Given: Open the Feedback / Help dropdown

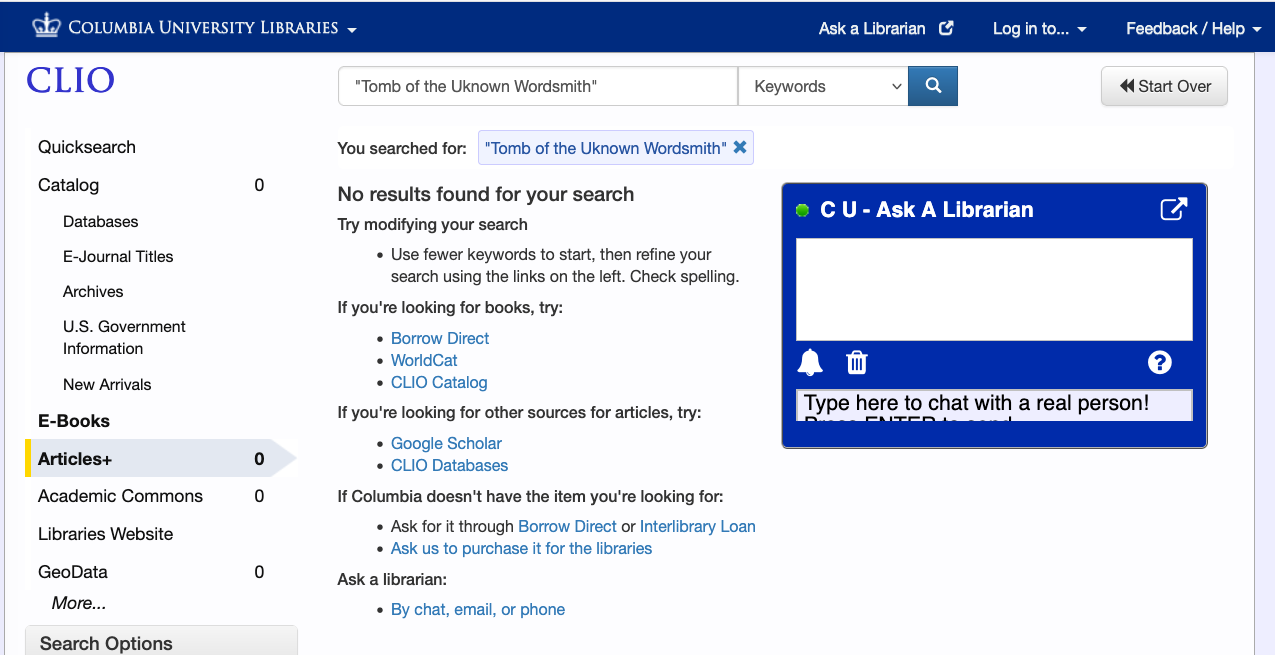Looking at the screenshot, I should [x=1192, y=28].
